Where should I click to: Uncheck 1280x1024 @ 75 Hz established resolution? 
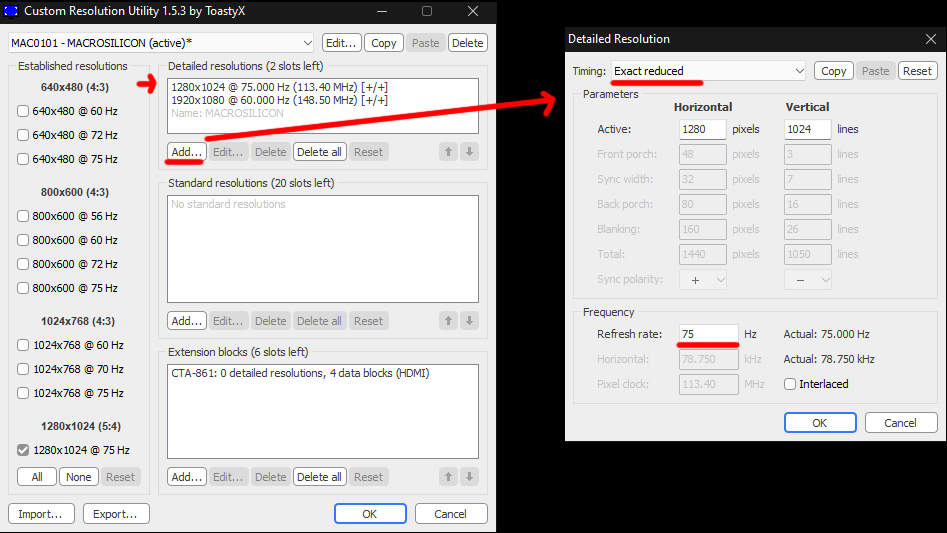point(23,450)
